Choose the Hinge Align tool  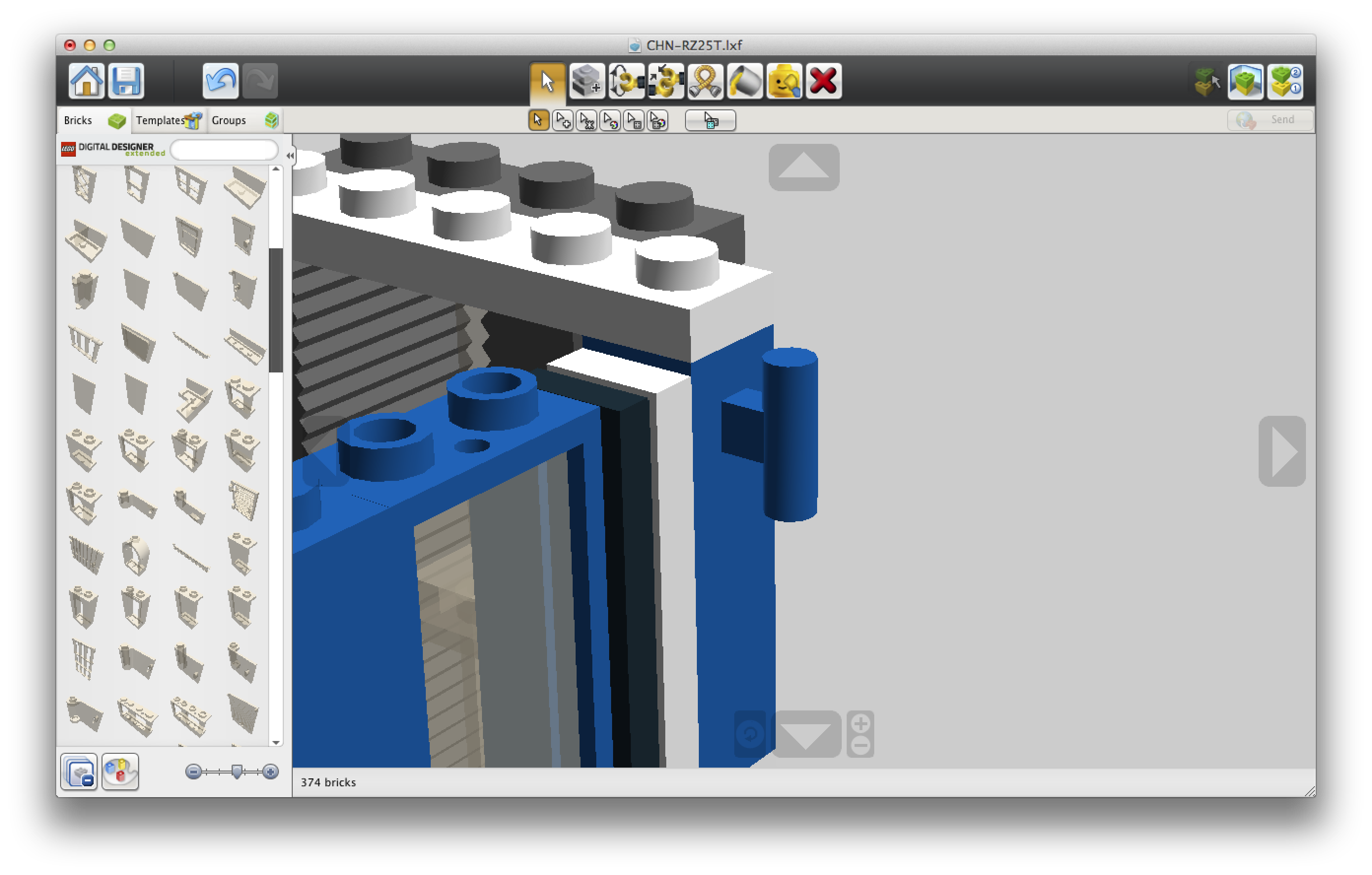665,81
